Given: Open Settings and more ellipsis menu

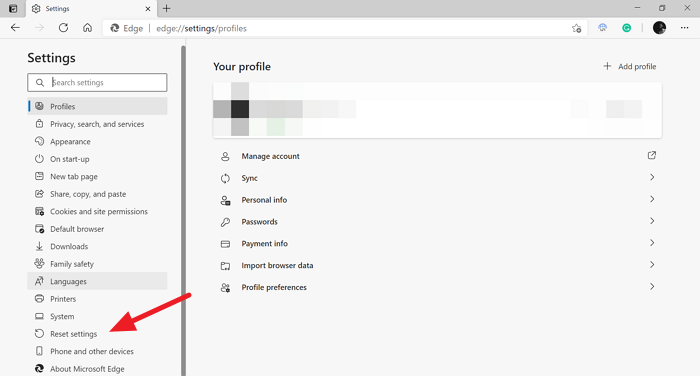Looking at the screenshot, I should point(684,28).
